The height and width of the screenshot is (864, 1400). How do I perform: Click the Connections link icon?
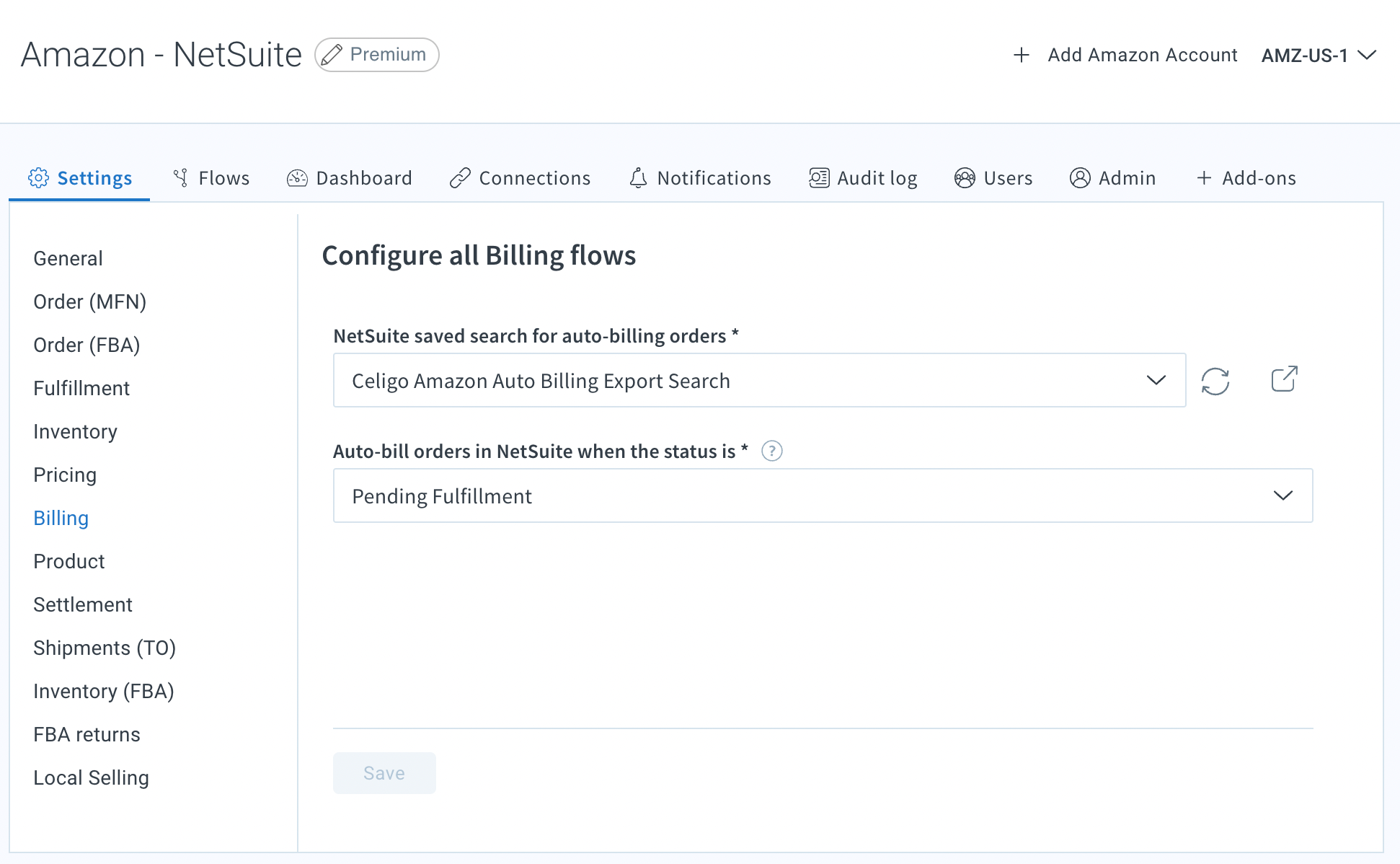pyautogui.click(x=460, y=178)
